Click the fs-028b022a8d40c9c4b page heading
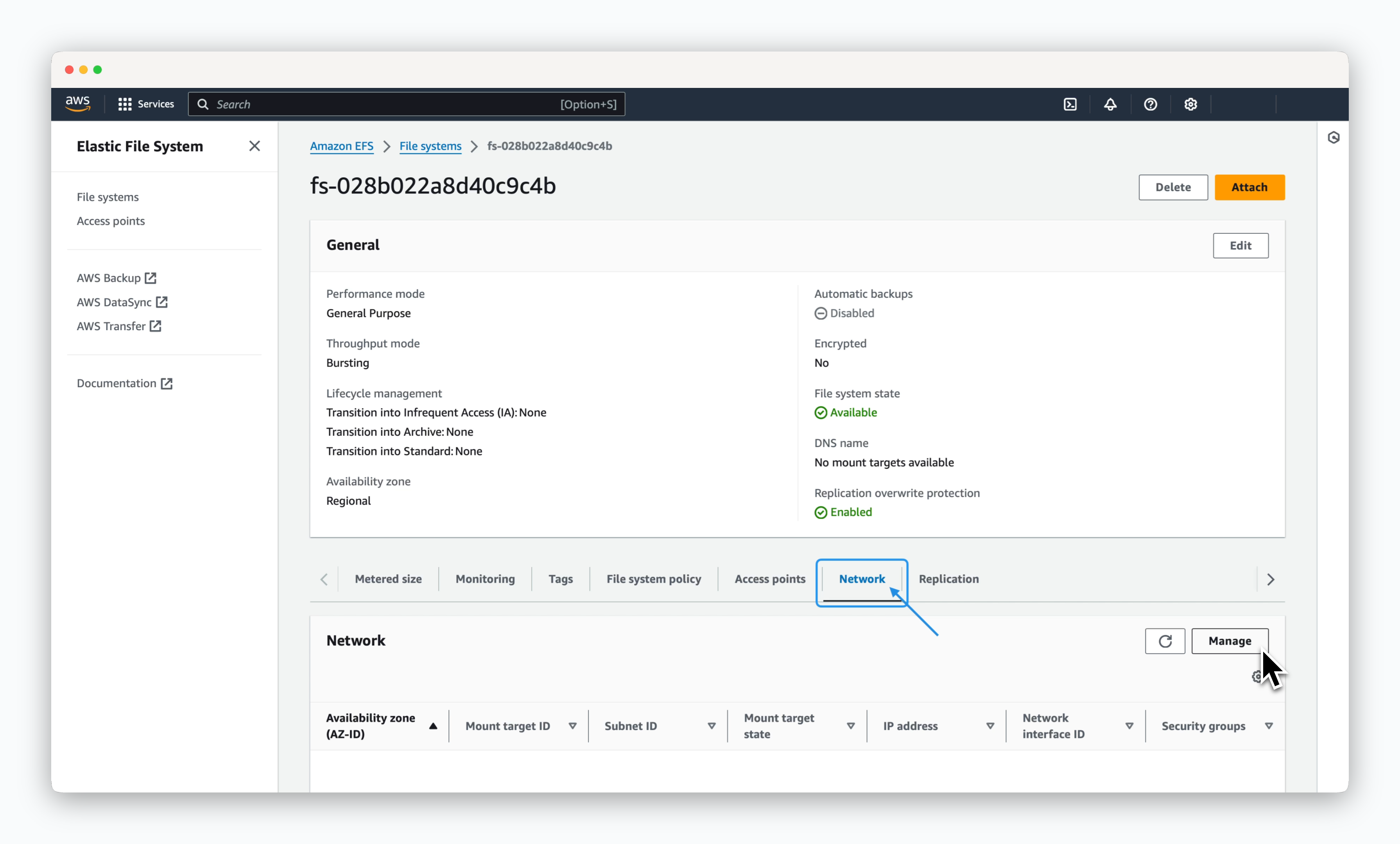This screenshot has height=844, width=1400. pos(432,186)
